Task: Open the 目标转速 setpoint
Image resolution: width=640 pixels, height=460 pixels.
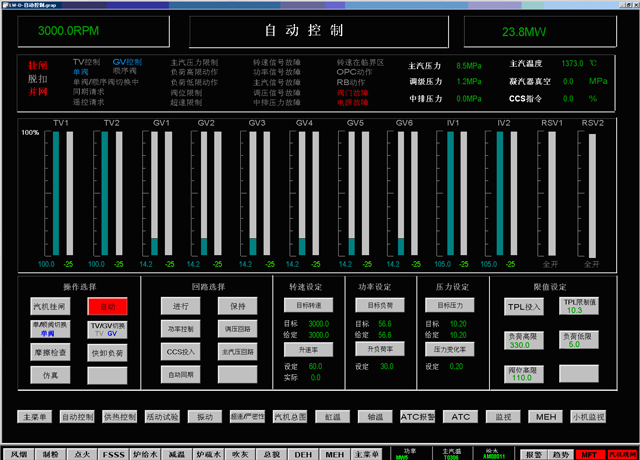Action: click(x=306, y=304)
